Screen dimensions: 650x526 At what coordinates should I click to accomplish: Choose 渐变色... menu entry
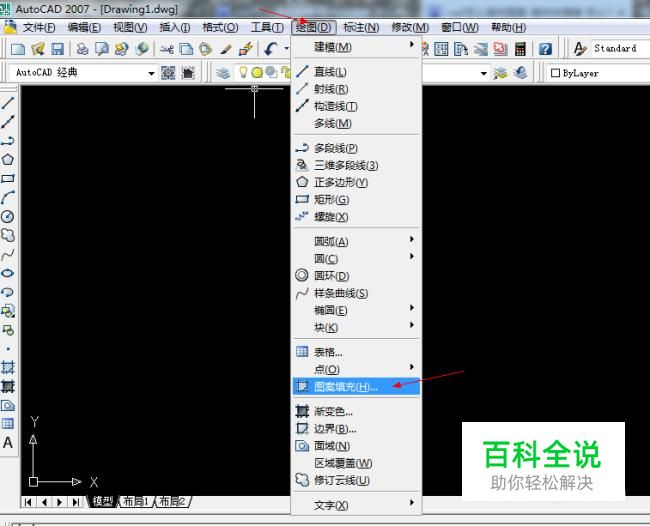pos(355,411)
